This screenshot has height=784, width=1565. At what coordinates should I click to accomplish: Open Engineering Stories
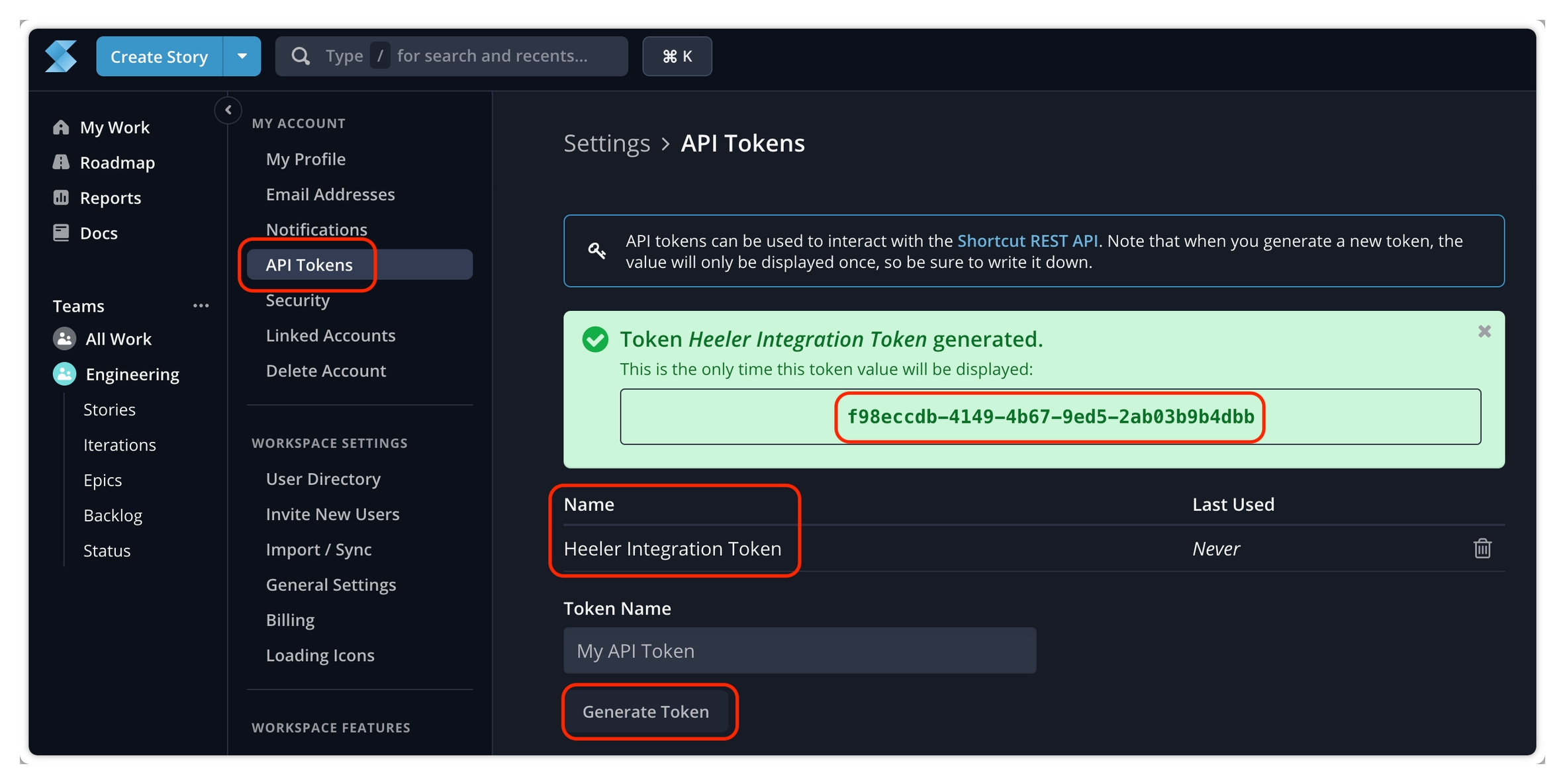coord(109,410)
